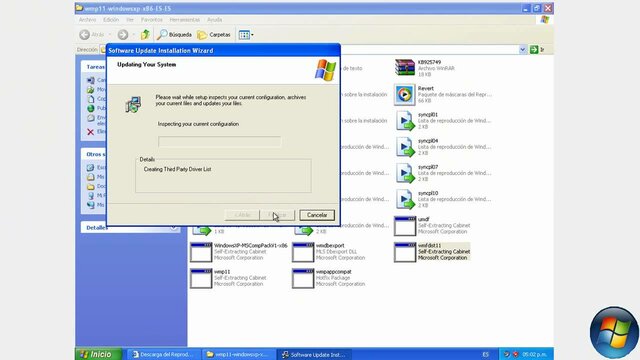Click the Carpetas toolbar button
640x360 pixels.
click(214, 35)
